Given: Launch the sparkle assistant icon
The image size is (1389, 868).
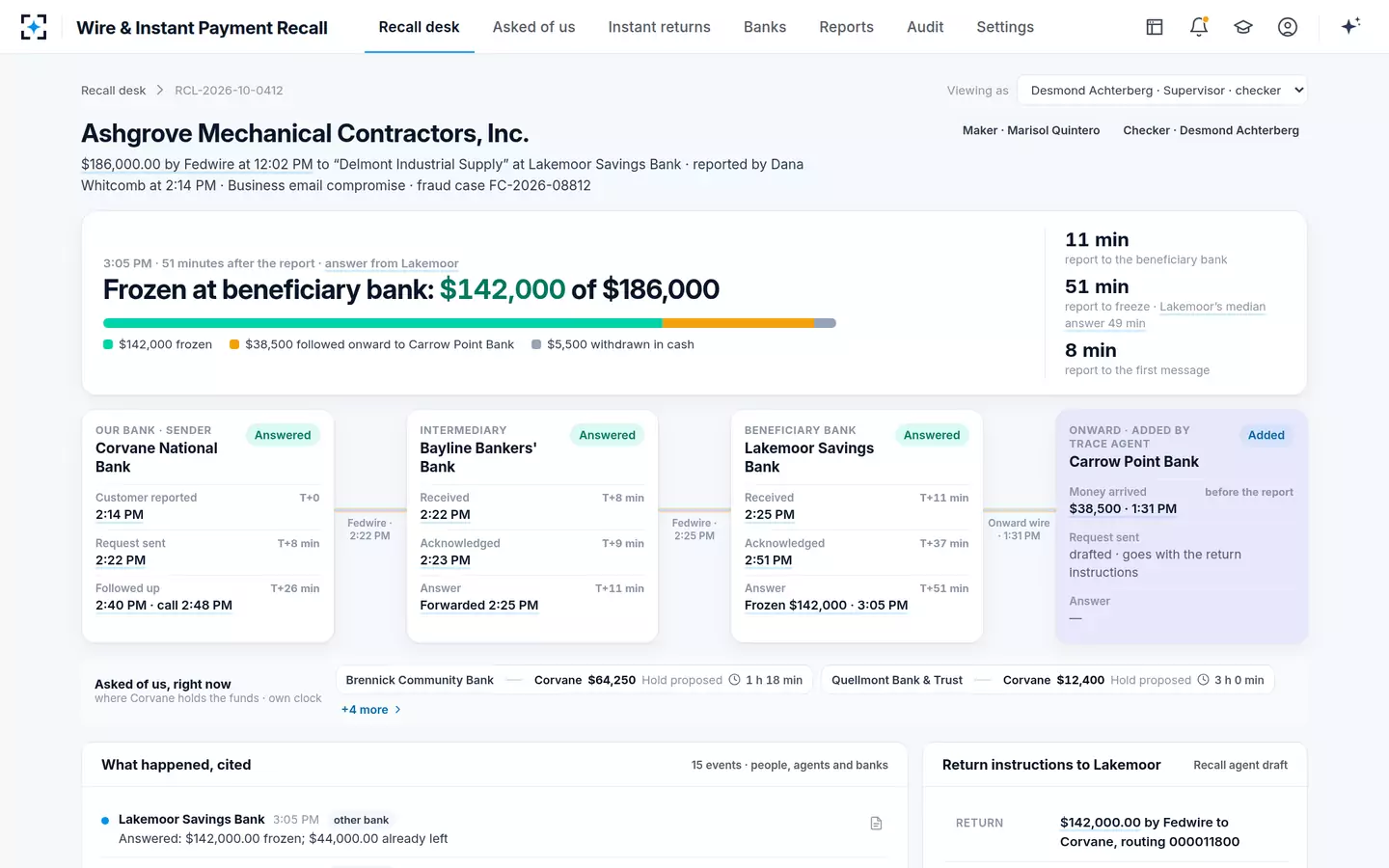Looking at the screenshot, I should [x=1350, y=26].
